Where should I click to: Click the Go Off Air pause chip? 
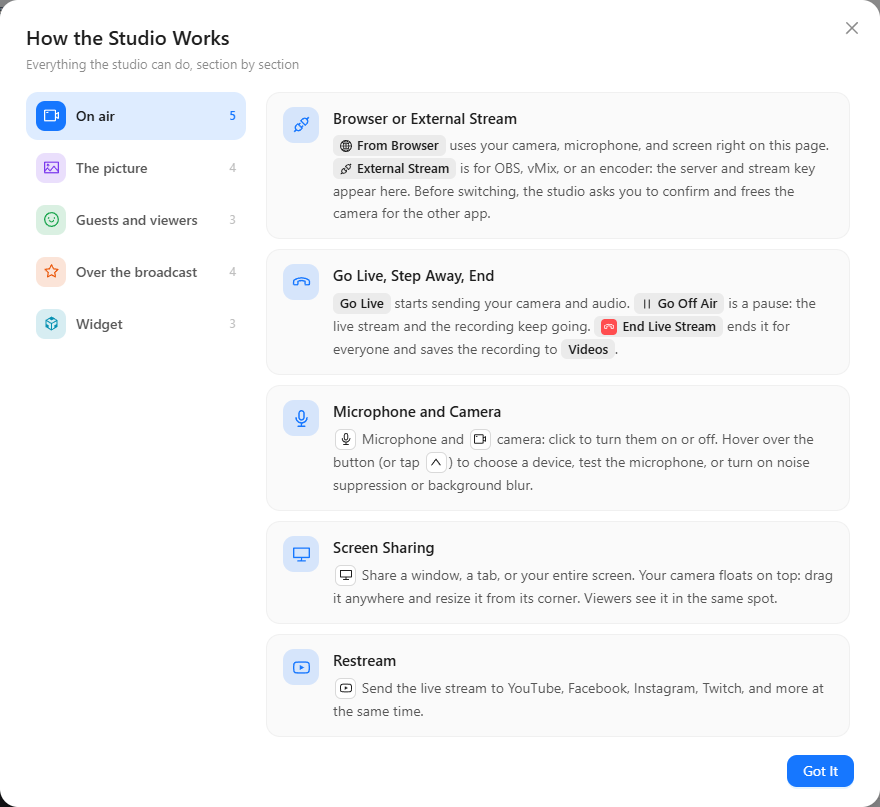[x=679, y=304]
